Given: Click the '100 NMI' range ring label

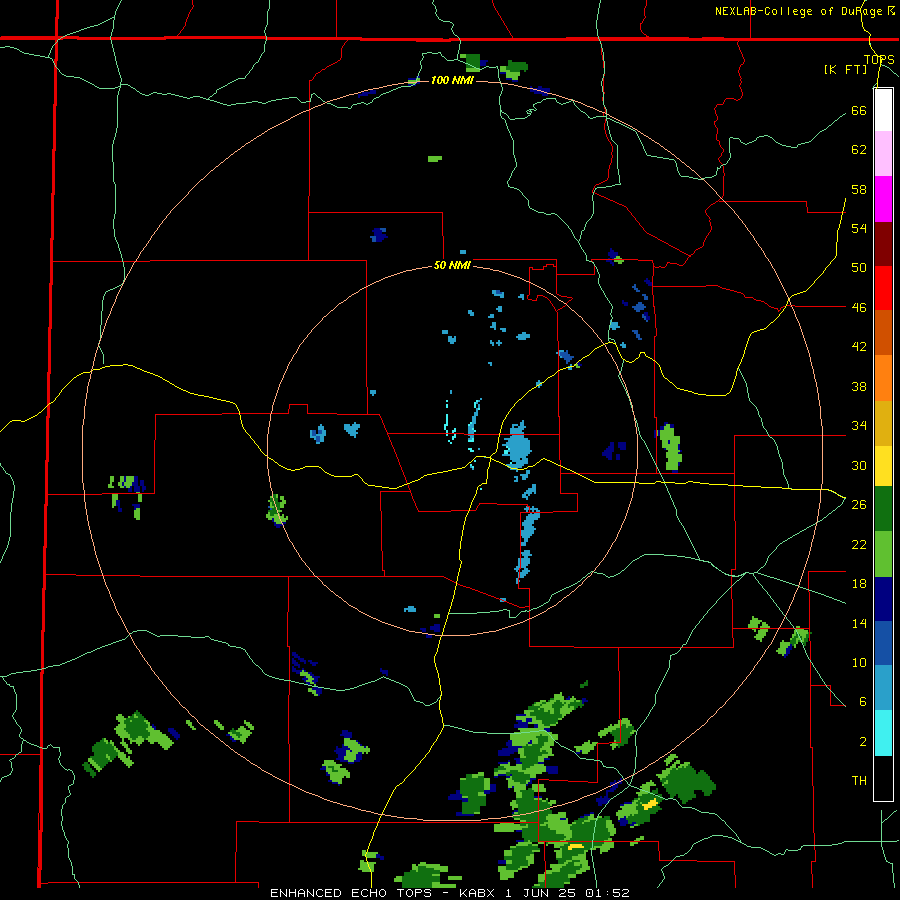Looking at the screenshot, I should [x=452, y=80].
